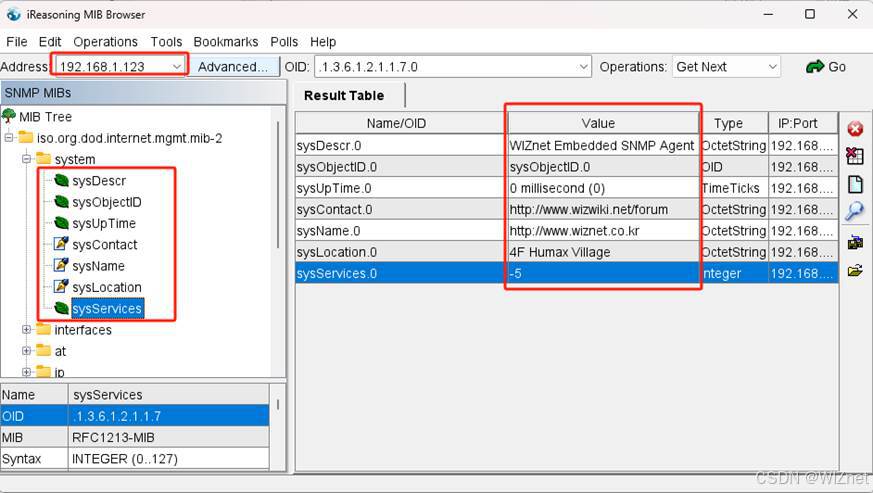Open the OID dropdown arrow

click(x=583, y=67)
